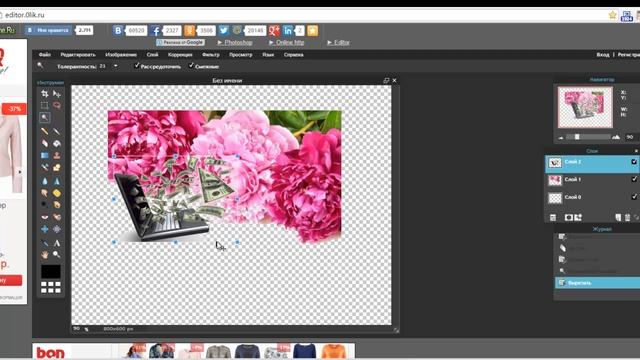Screen dimensions: 640x360
Task: Select the Brush tool
Action: point(57,131)
